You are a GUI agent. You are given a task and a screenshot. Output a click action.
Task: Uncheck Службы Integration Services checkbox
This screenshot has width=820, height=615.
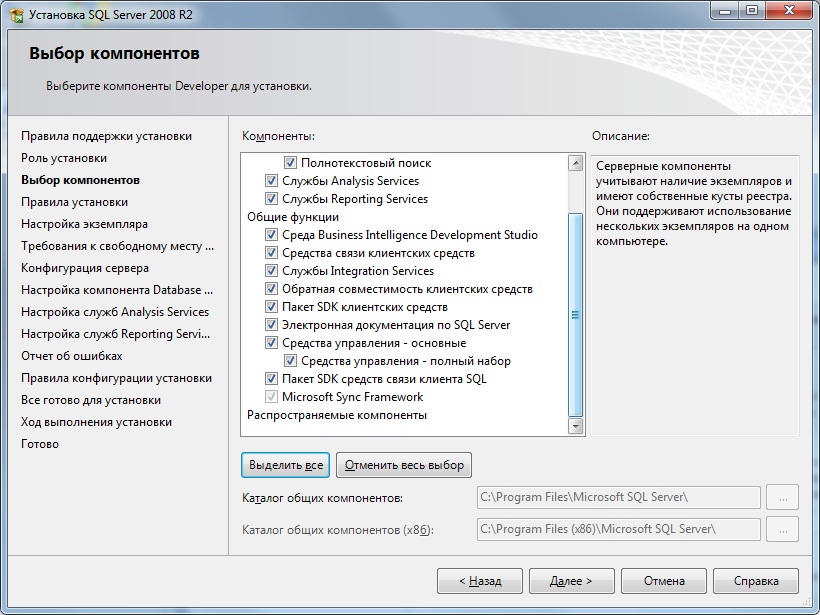[271, 271]
